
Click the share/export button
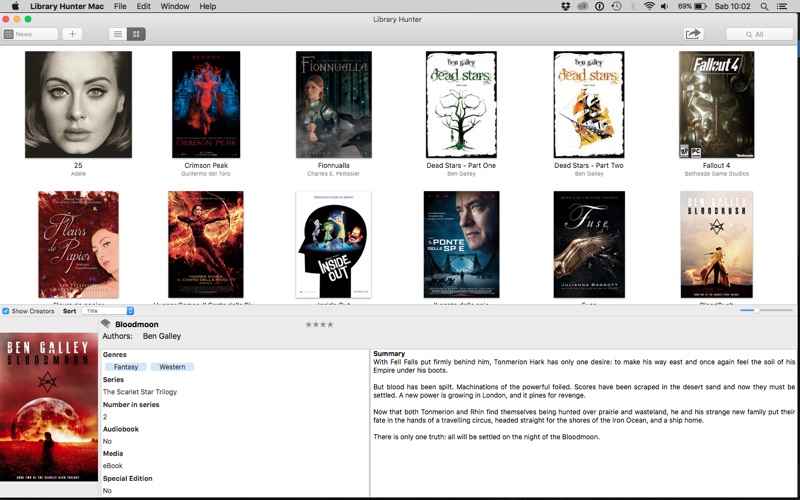[693, 34]
